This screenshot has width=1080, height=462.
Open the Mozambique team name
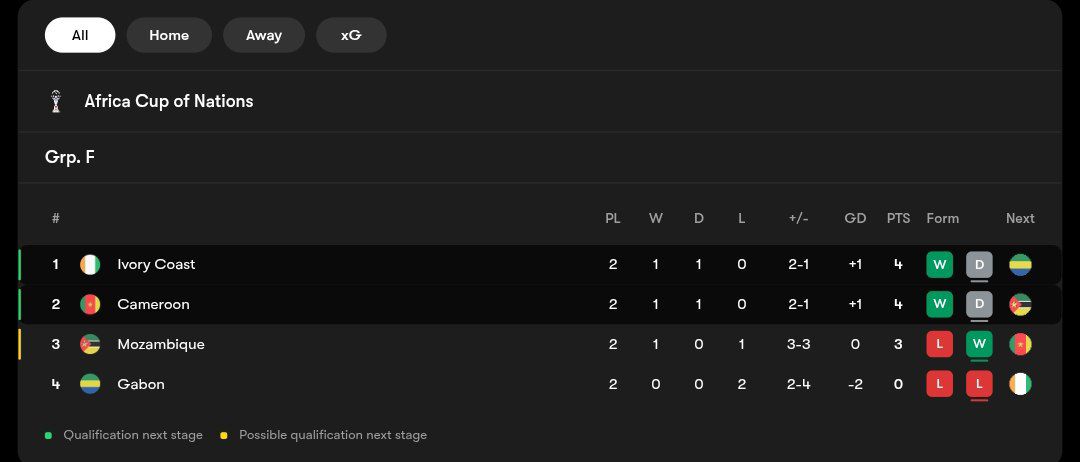coord(160,344)
